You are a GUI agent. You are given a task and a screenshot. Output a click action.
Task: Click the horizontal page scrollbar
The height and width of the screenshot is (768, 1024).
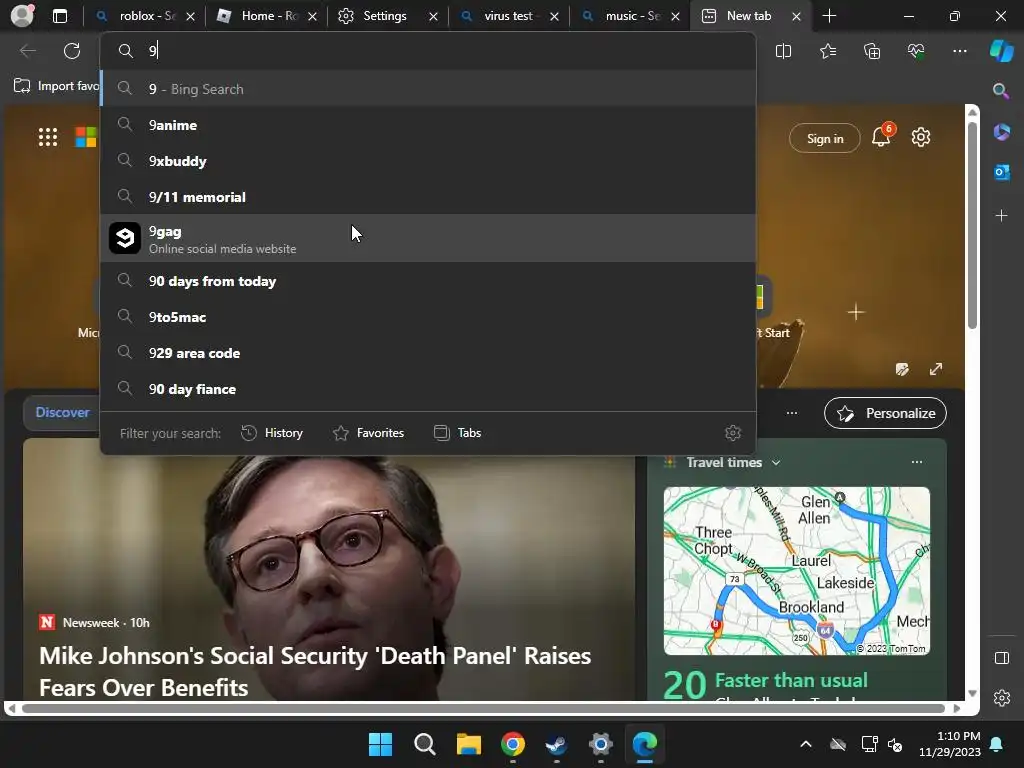click(x=483, y=709)
